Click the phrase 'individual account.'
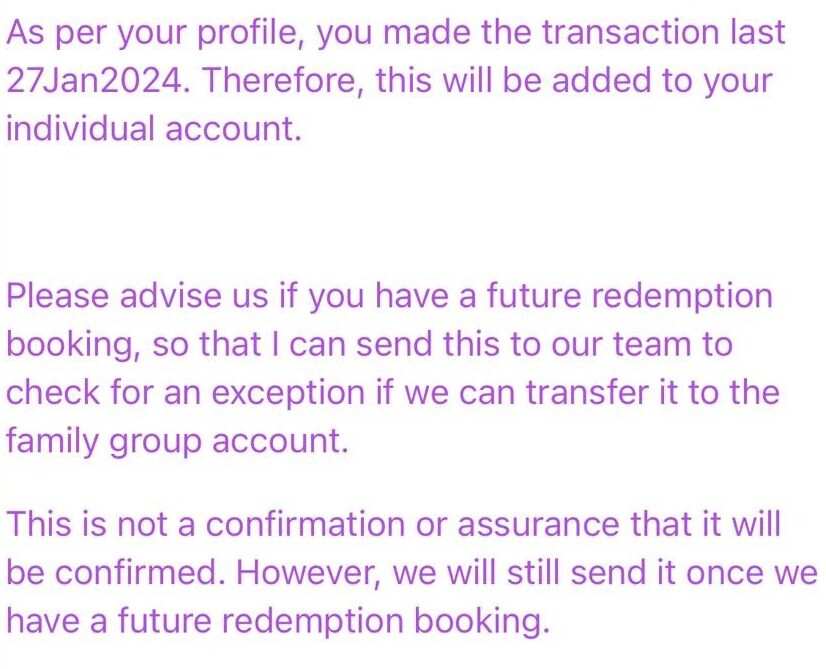The image size is (826, 669). [154, 129]
